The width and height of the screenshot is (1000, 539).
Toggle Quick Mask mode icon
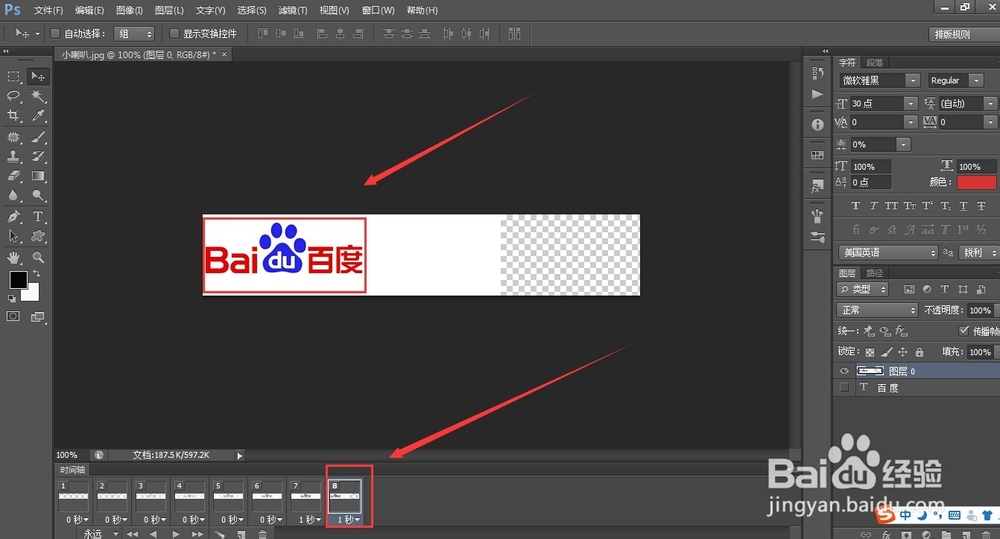pyautogui.click(x=13, y=316)
